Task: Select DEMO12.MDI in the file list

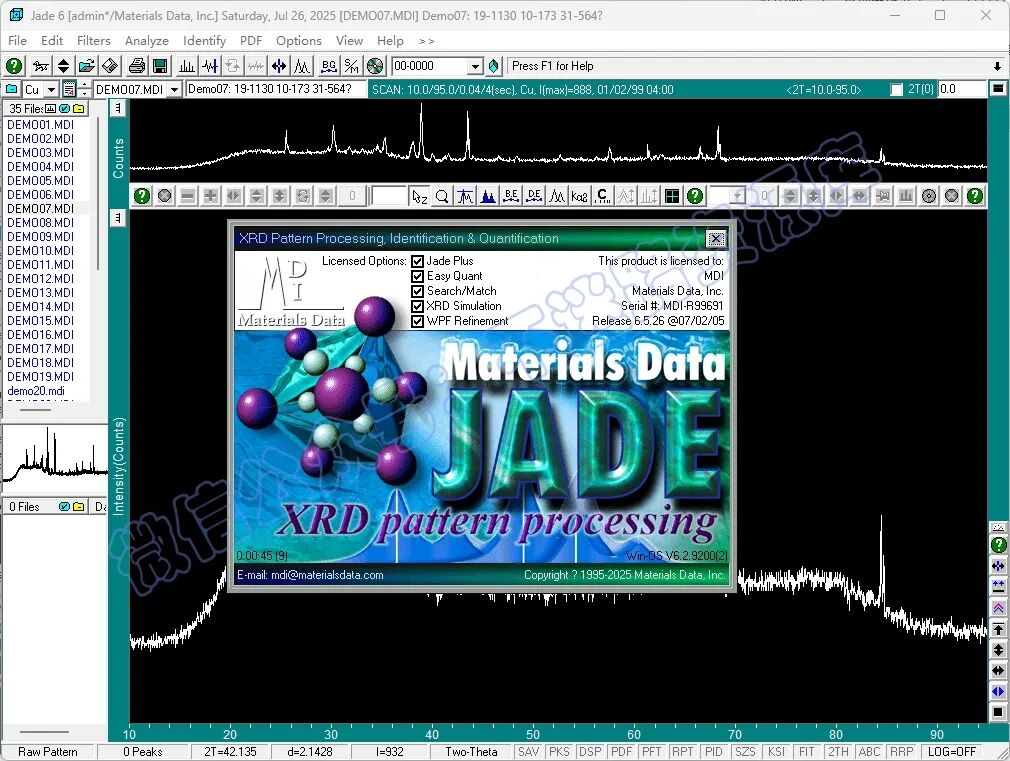Action: 41,278
